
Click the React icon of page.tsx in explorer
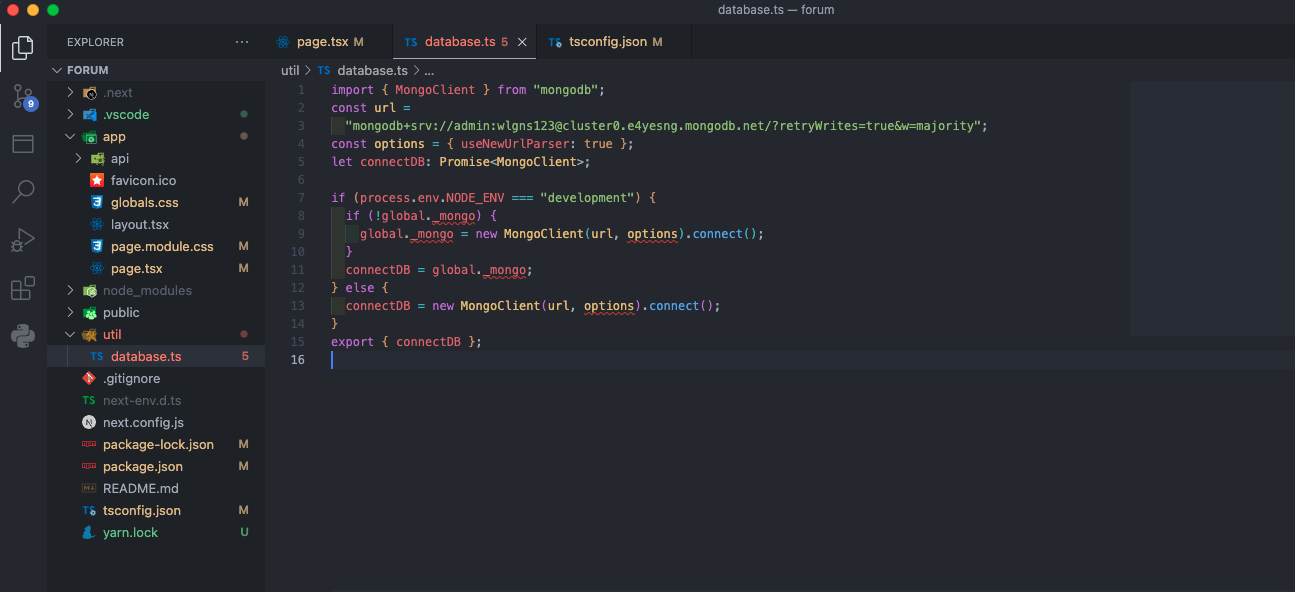pos(97,268)
